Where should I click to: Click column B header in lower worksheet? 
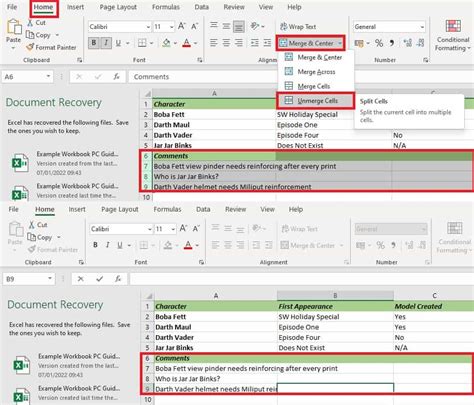point(335,296)
